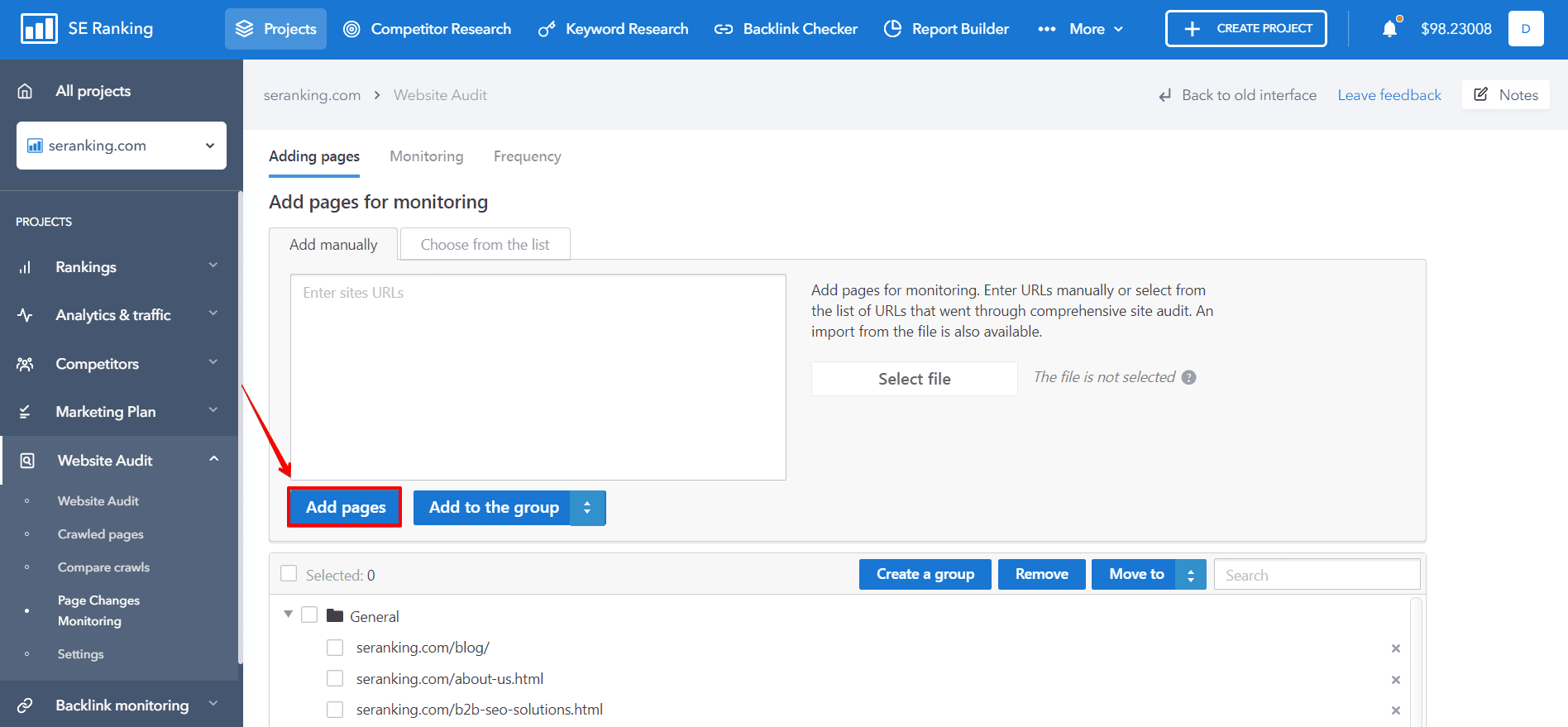Click the Backlink Checker chain icon

tap(724, 29)
